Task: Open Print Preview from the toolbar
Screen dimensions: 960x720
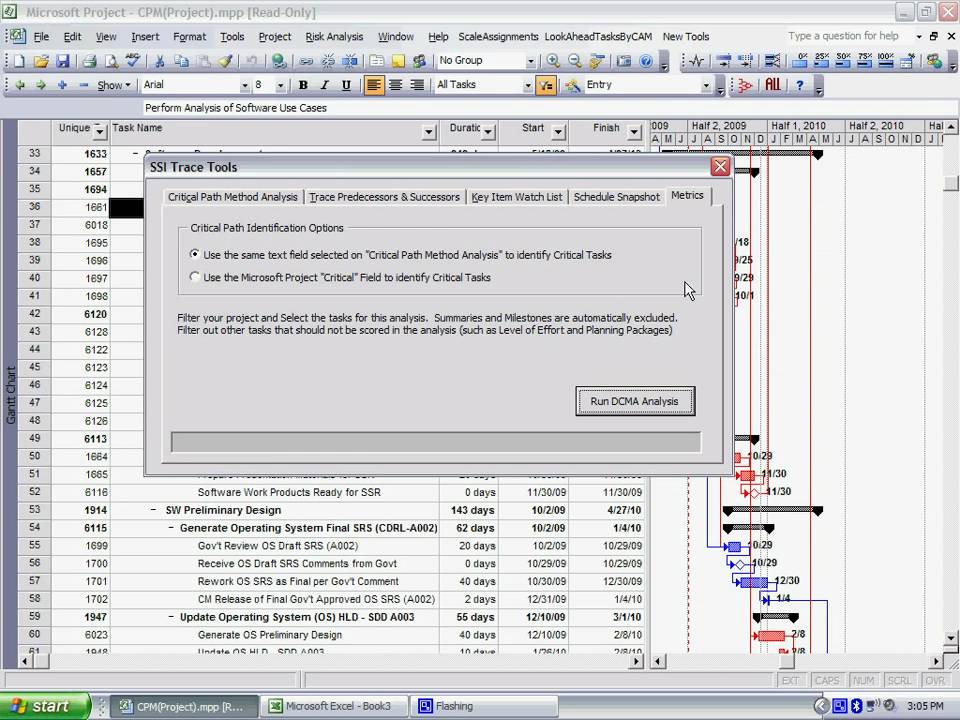Action: click(x=111, y=61)
